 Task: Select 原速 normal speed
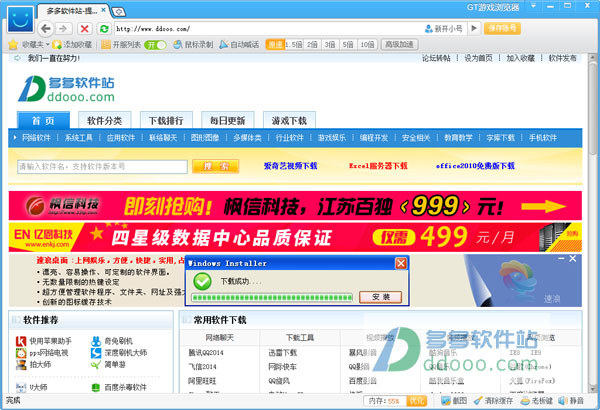click(275, 45)
